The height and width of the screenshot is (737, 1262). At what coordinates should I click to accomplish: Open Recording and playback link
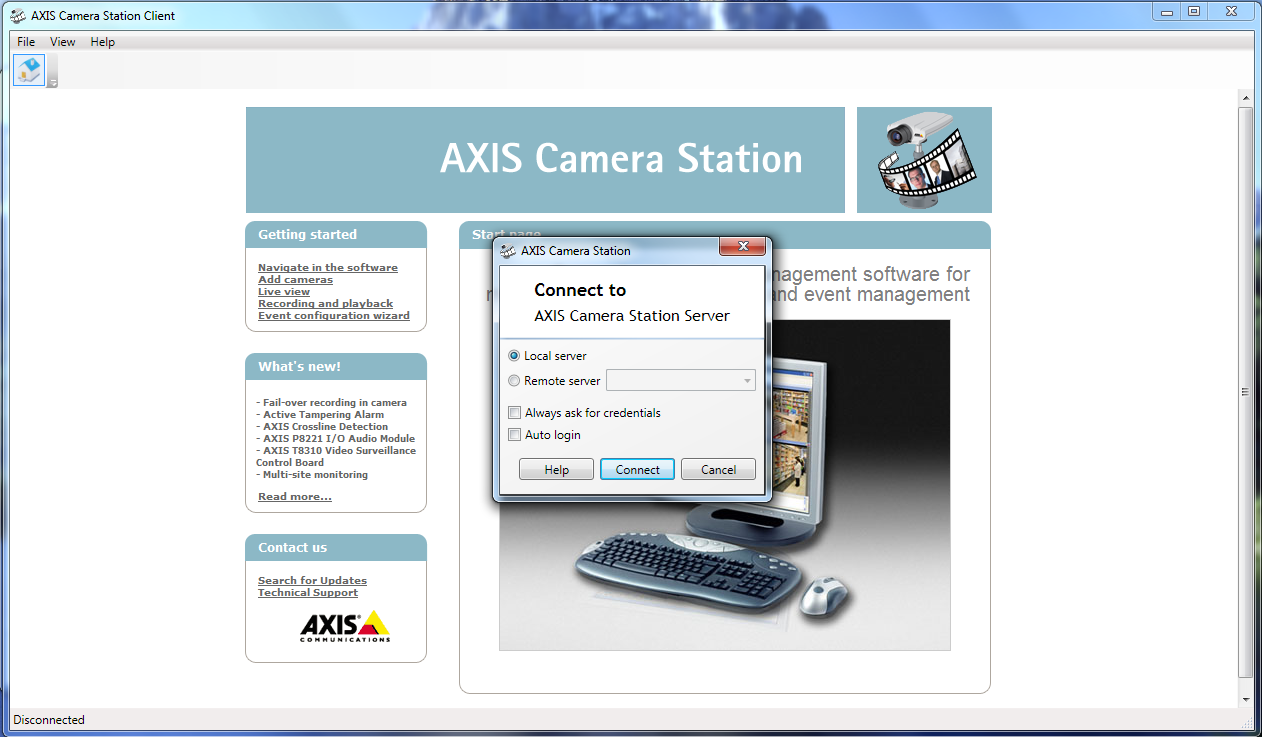325,304
